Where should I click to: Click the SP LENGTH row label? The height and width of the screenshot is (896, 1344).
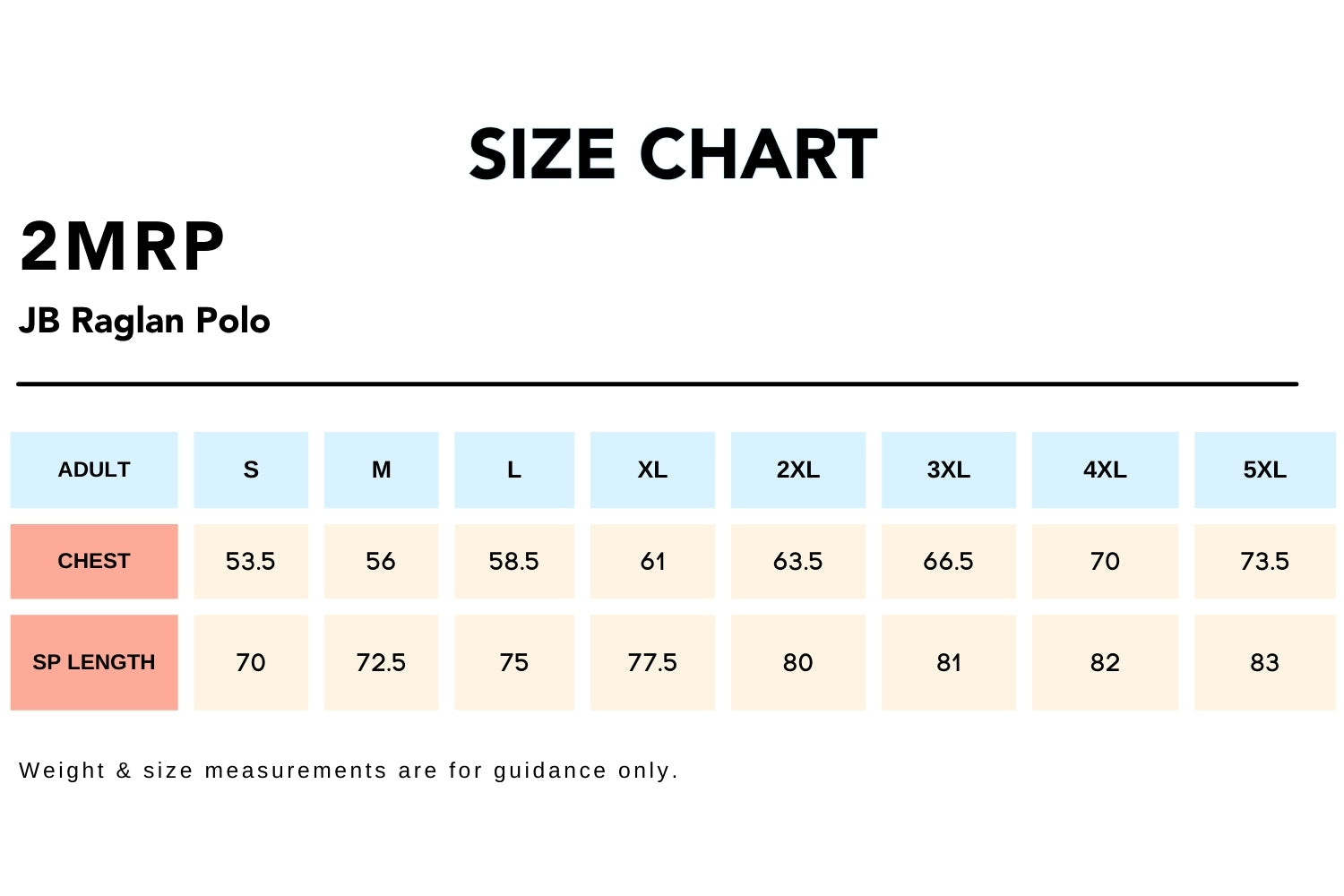click(94, 662)
